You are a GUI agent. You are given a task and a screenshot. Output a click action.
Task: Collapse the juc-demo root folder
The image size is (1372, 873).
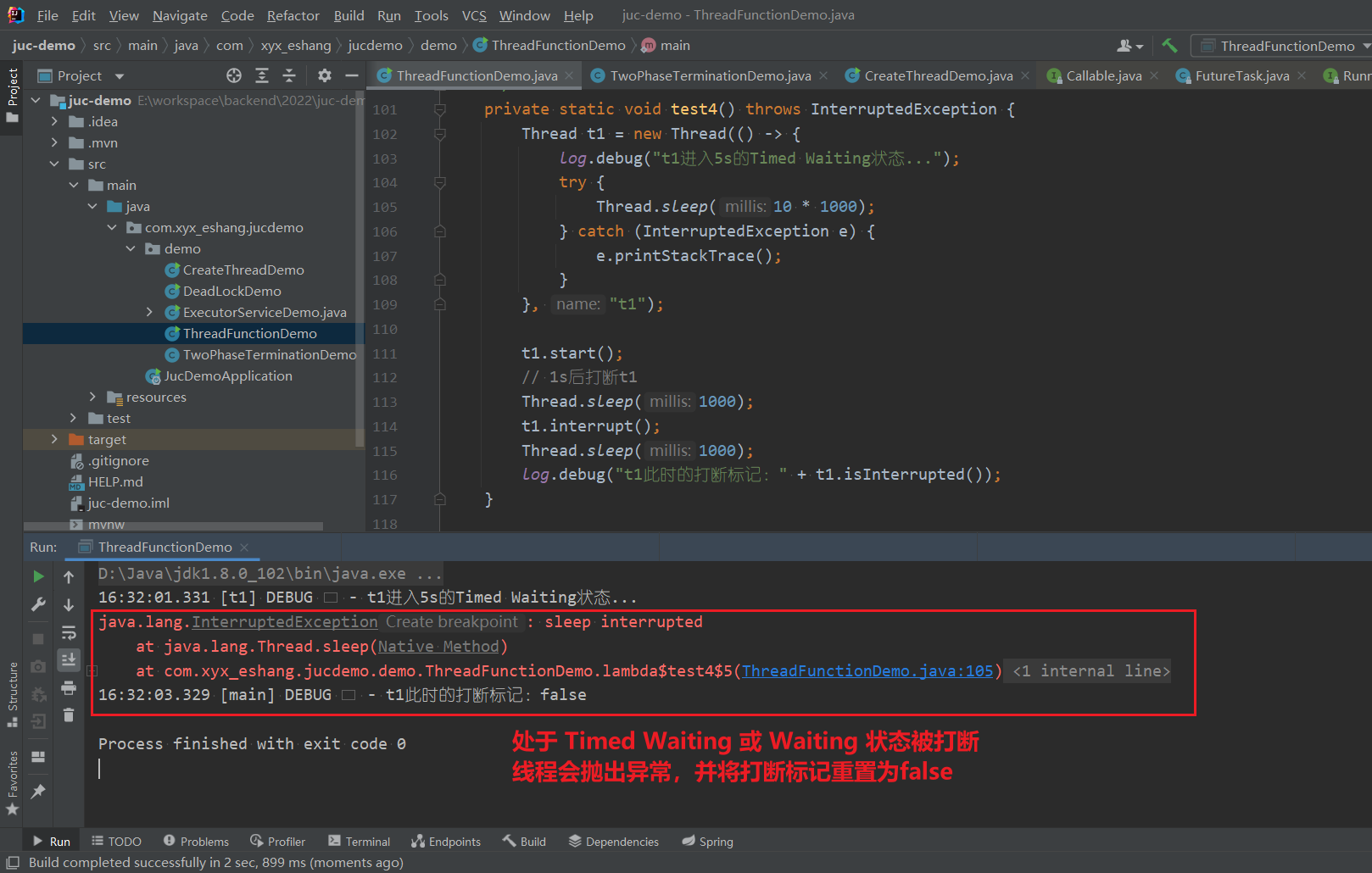[x=36, y=100]
